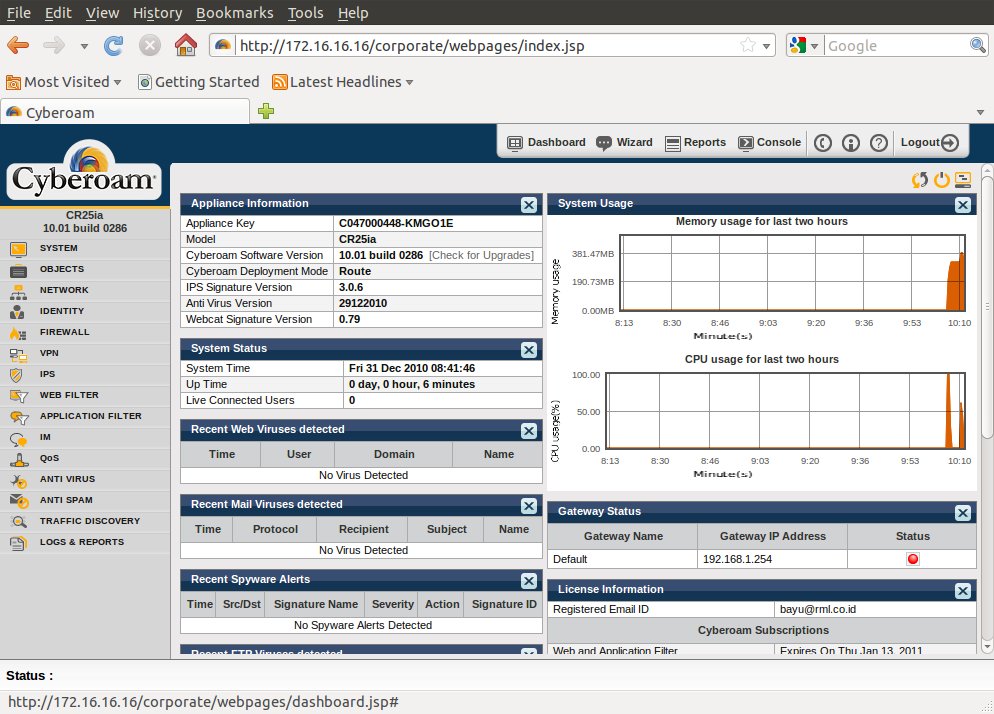
Task: Click the VPN icon in the sidebar
Action: click(x=18, y=353)
